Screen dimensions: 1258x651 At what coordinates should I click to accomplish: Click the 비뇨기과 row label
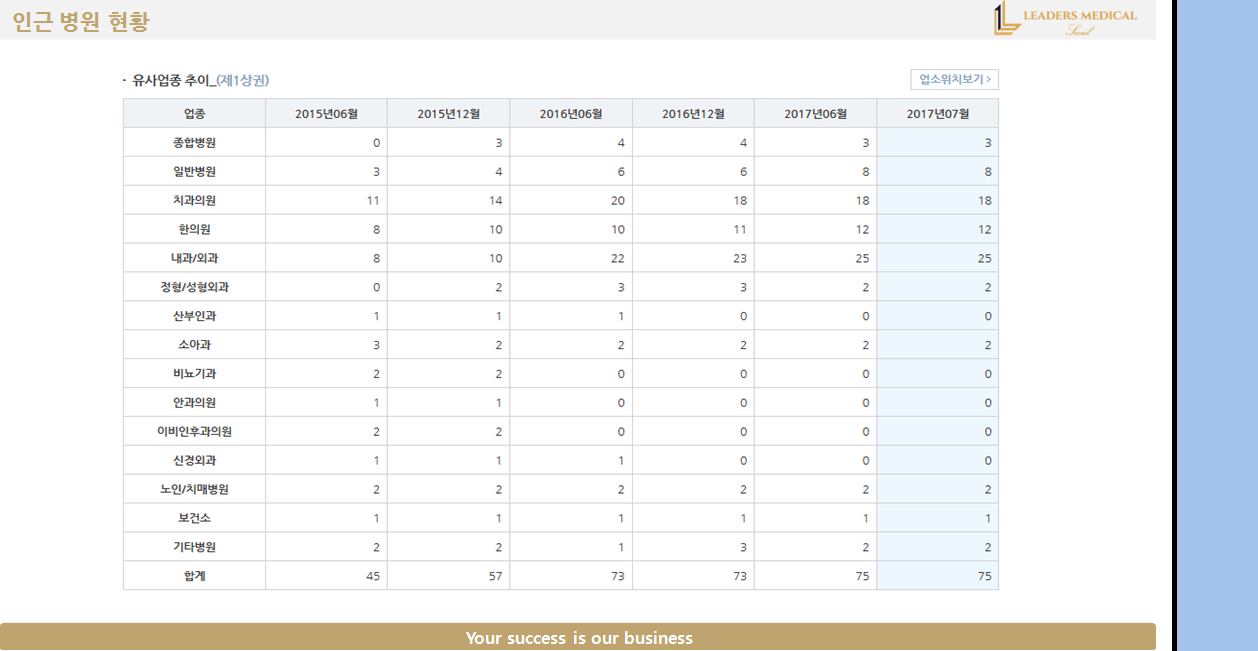point(194,374)
